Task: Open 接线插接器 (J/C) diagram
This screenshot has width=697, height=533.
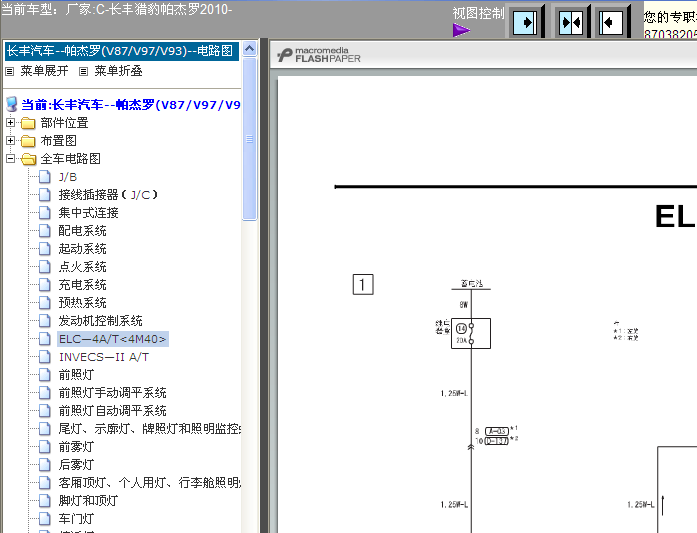Action: click(108, 195)
